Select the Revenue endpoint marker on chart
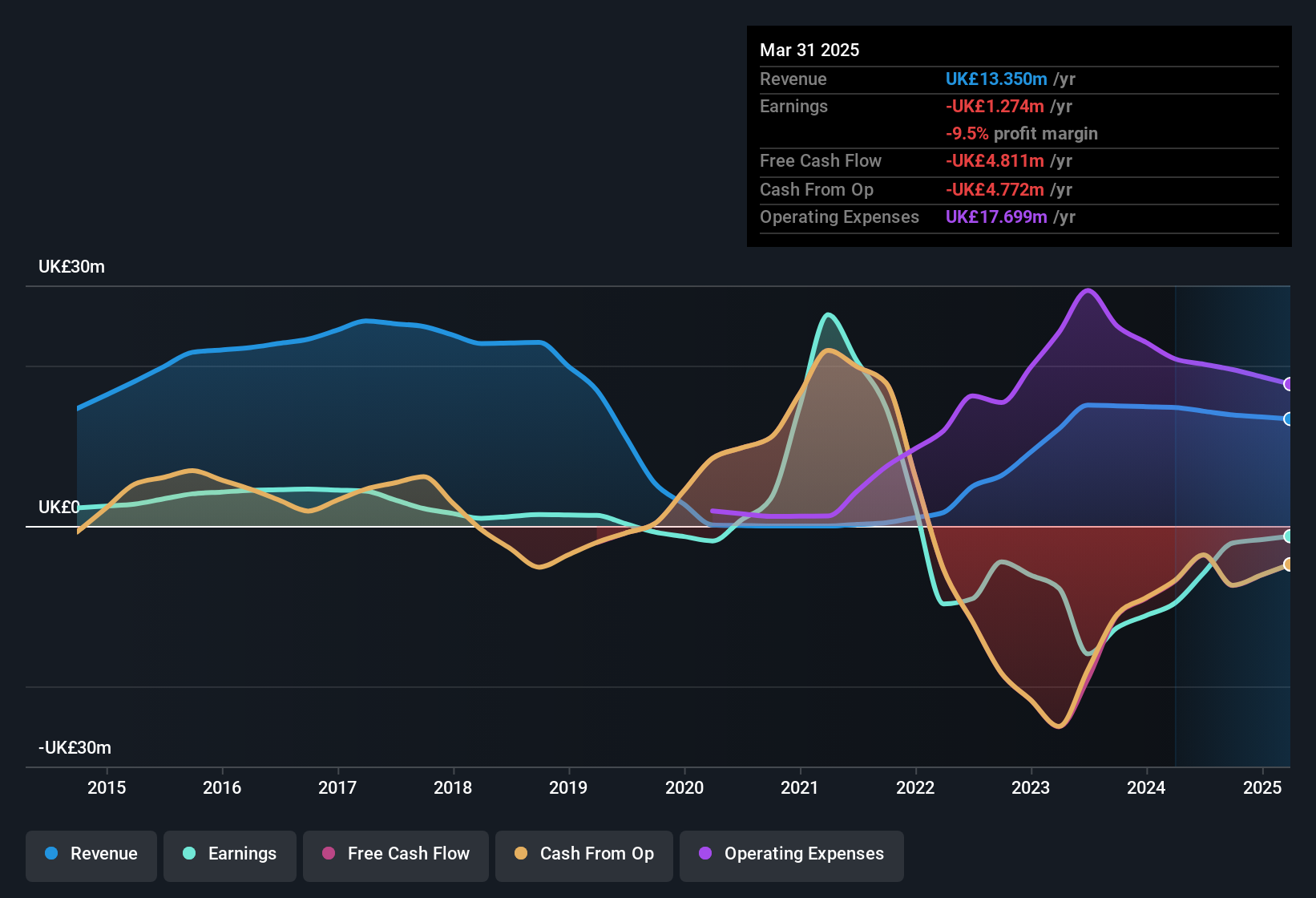1316x898 pixels. tap(1288, 419)
